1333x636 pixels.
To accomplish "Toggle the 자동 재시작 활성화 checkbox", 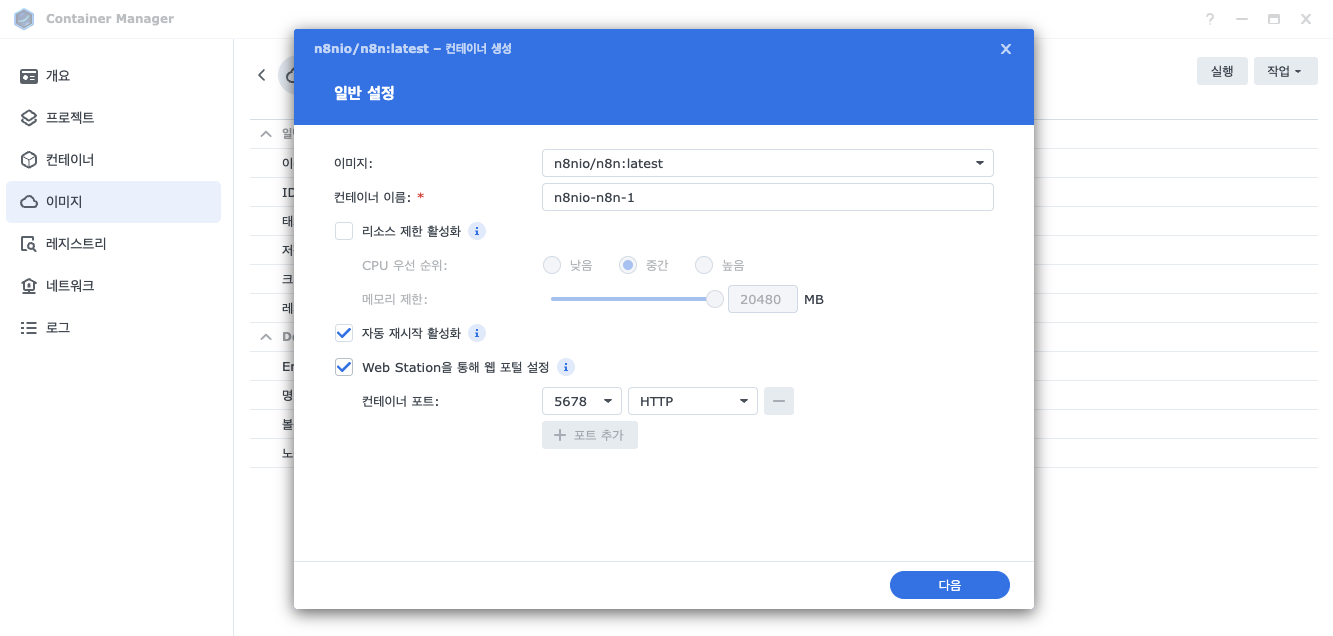I will (344, 333).
